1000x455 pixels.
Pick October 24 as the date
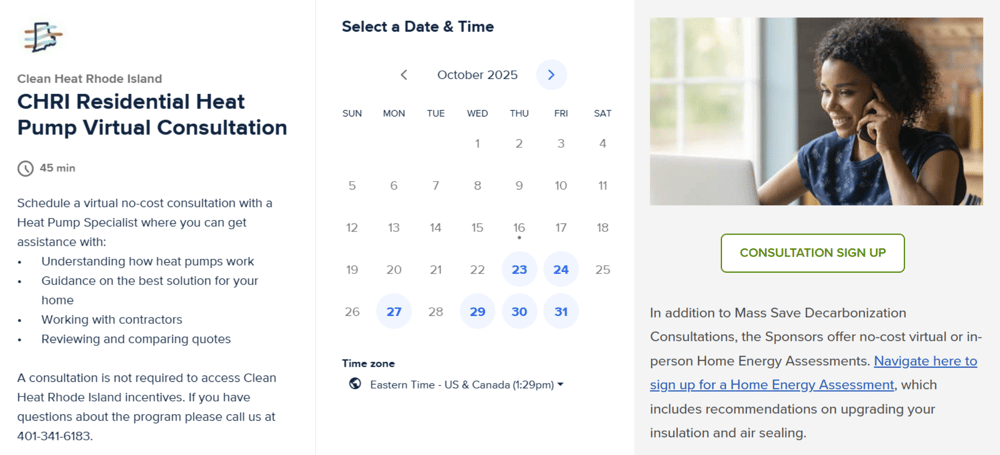[561, 269]
